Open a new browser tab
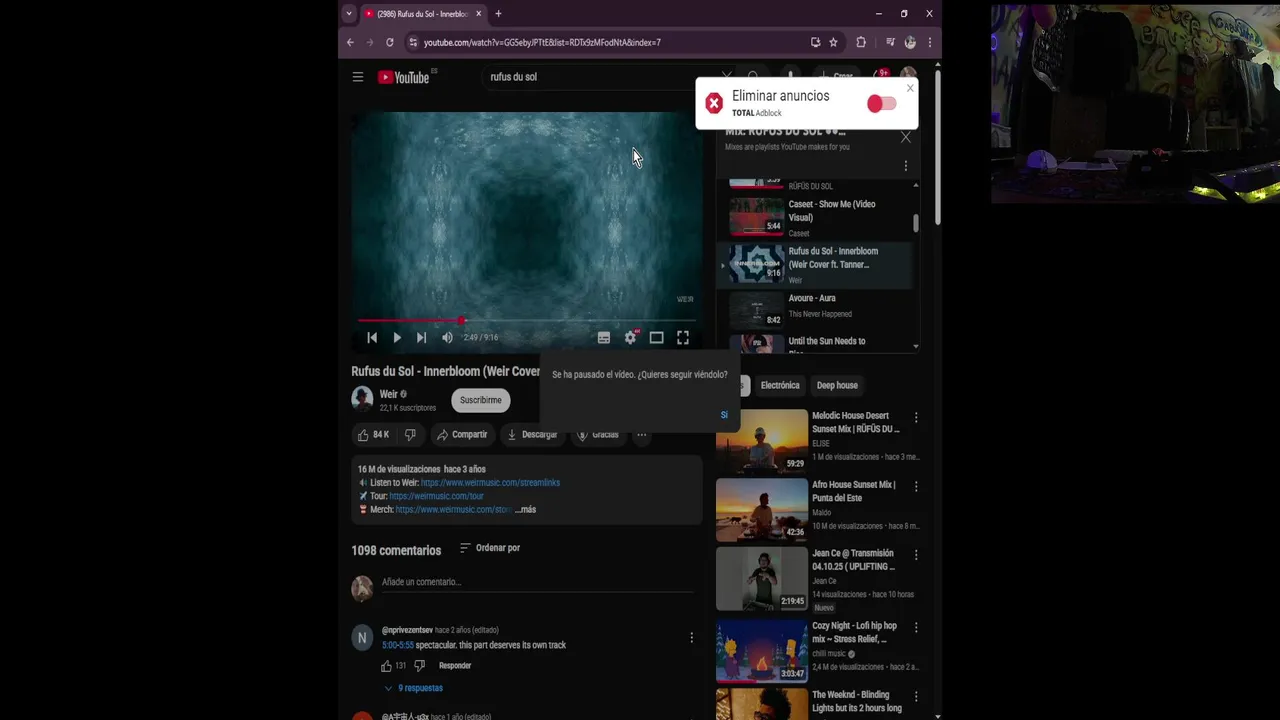 [498, 14]
